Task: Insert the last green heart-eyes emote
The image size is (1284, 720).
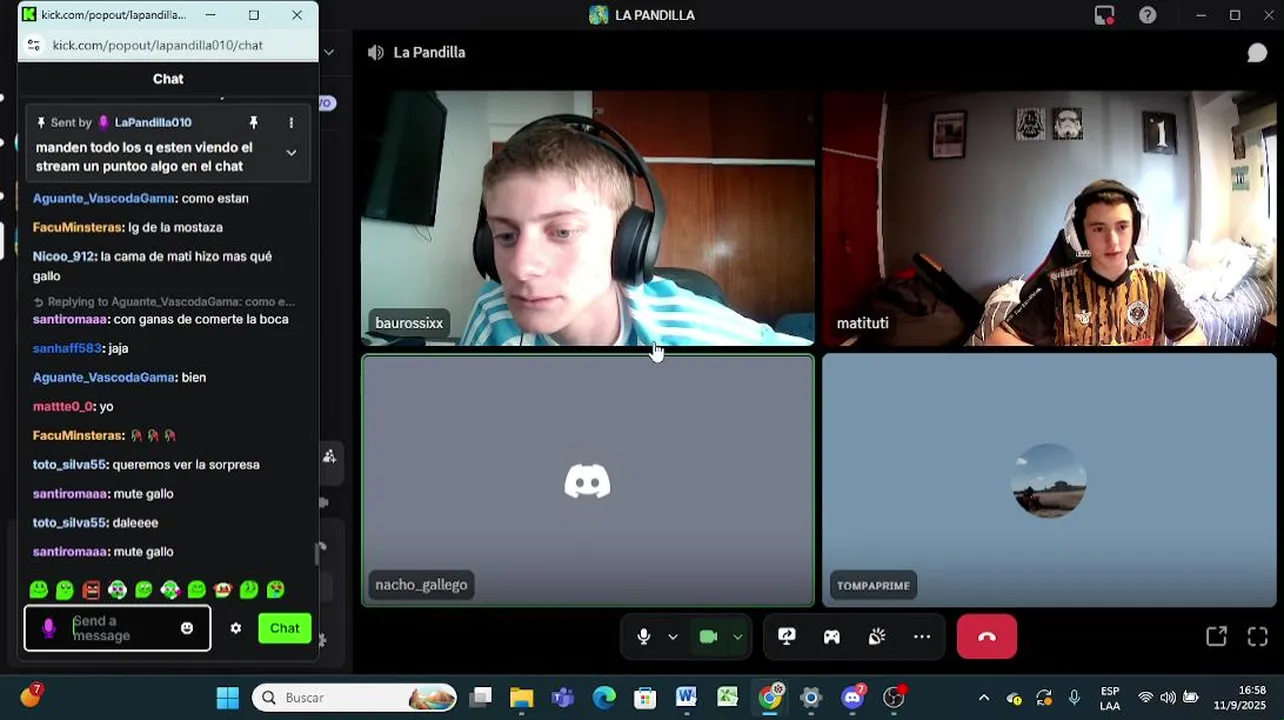Action: [x=276, y=590]
